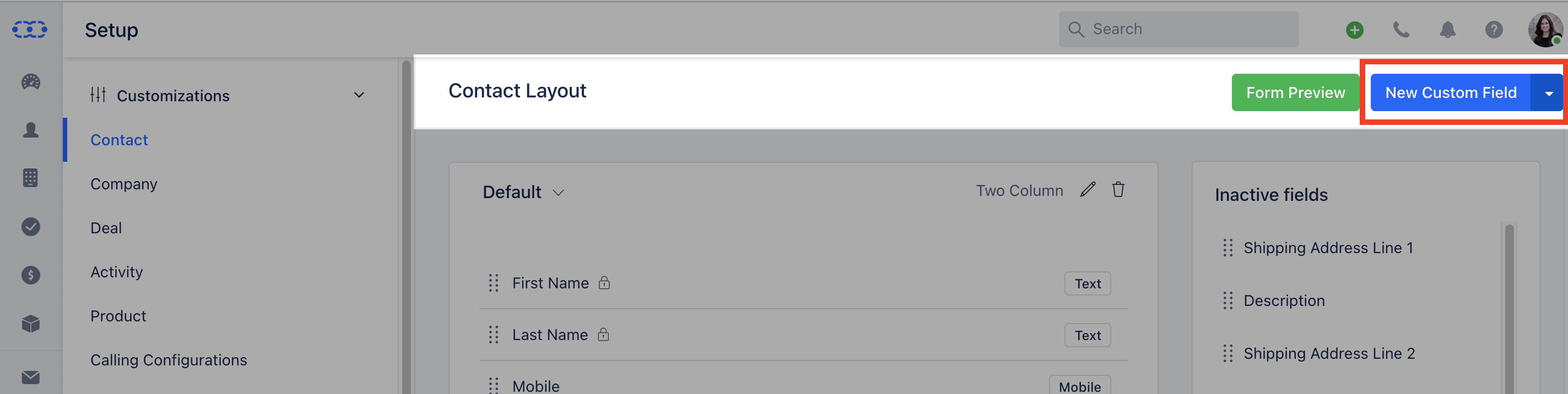Open the contacts person icon in sidebar
This screenshot has height=394, width=1568.
[x=30, y=129]
